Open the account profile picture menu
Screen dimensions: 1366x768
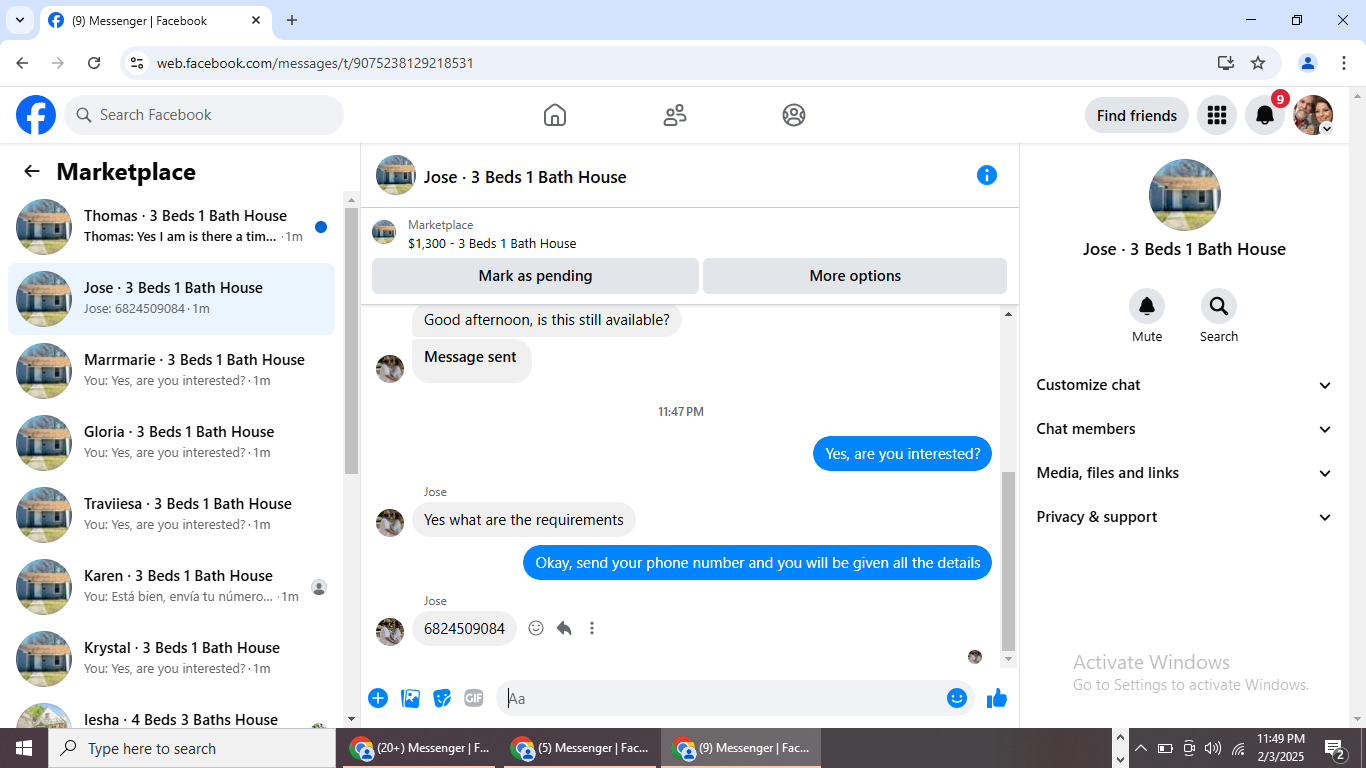click(1313, 115)
